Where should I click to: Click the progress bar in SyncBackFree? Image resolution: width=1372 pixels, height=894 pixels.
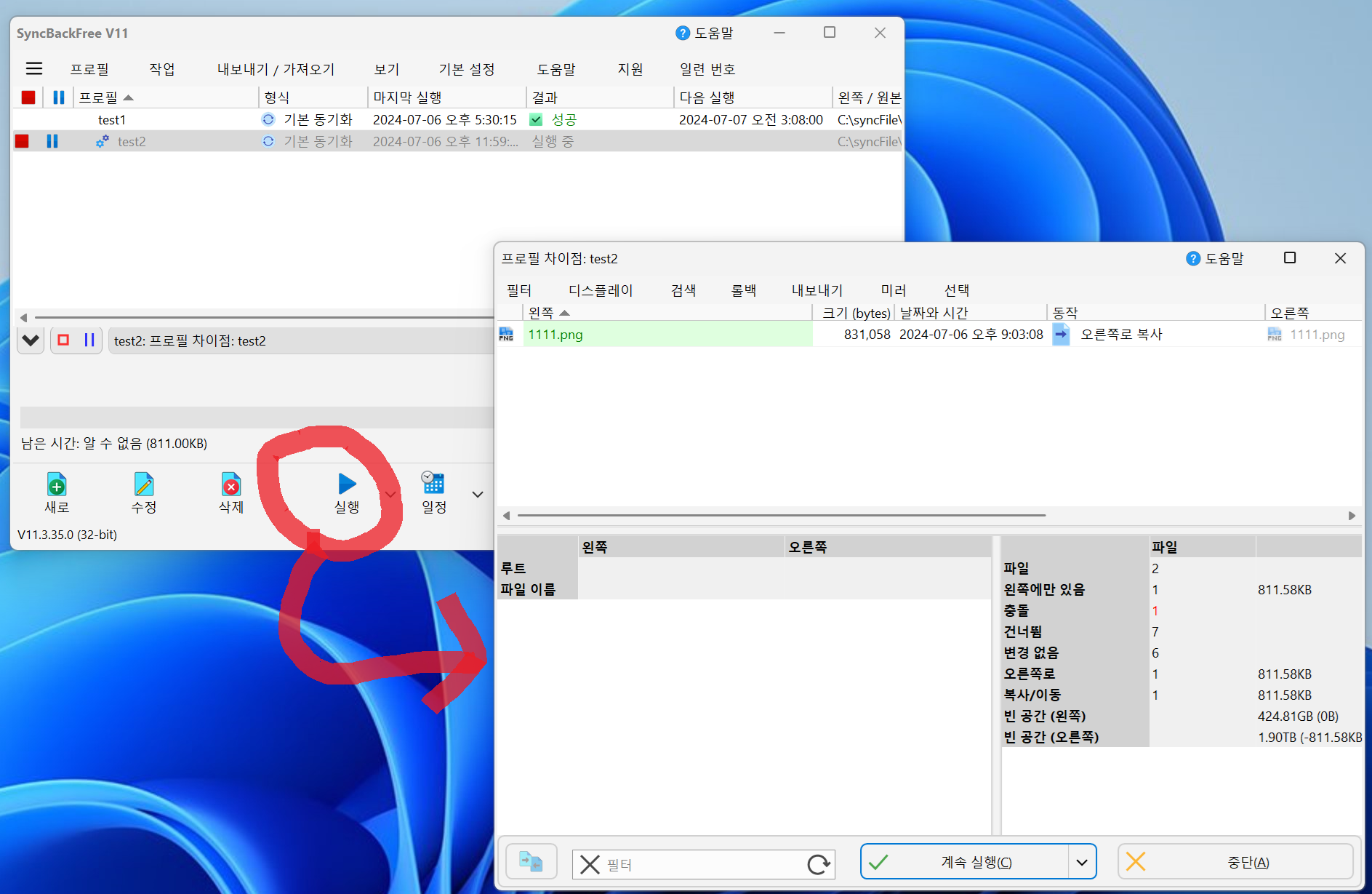tap(257, 417)
